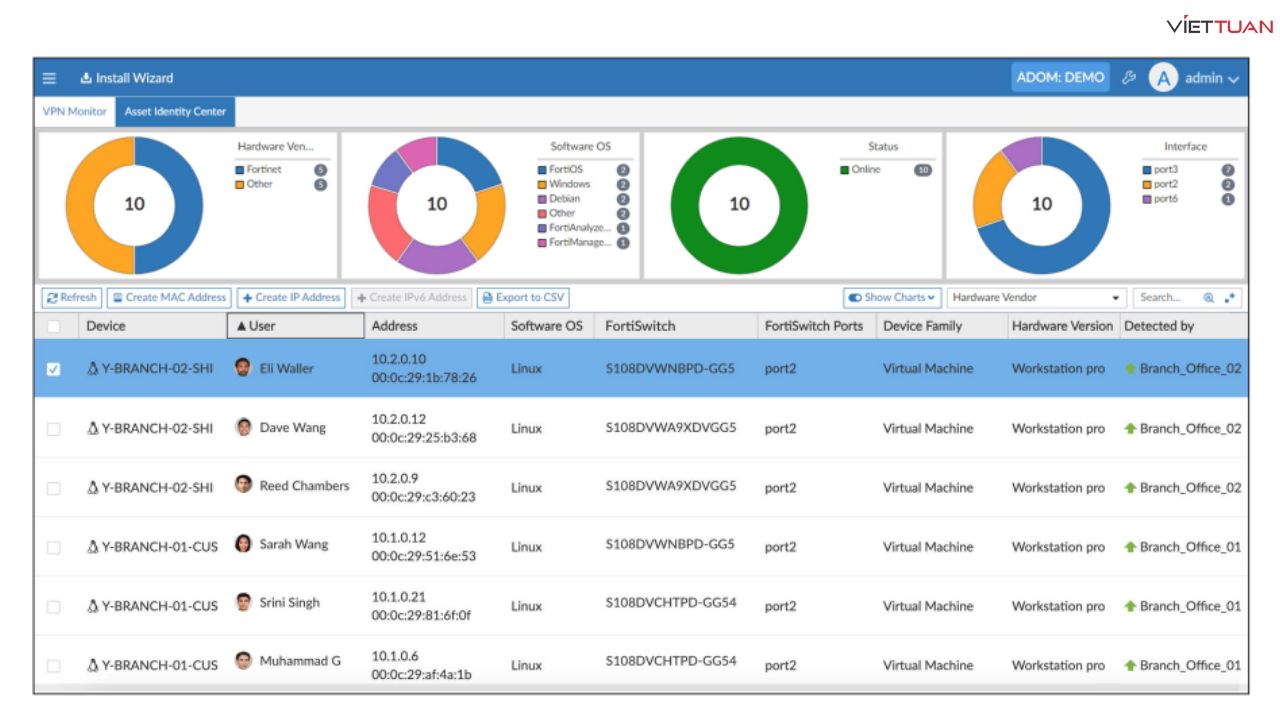Switch to the VPN Monitor tab
Viewport: 1280px width, 720px height.
click(74, 112)
